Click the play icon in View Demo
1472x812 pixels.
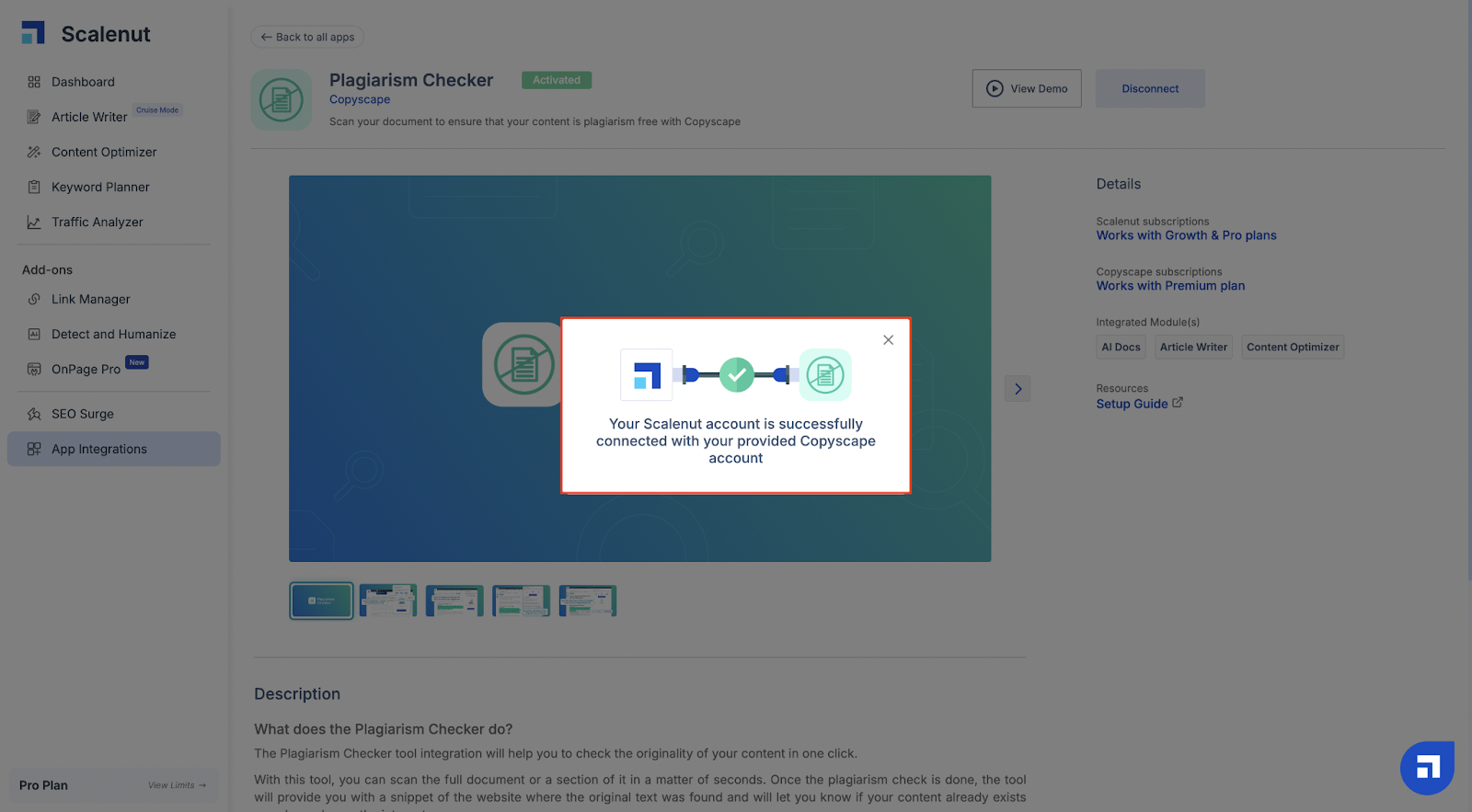995,88
